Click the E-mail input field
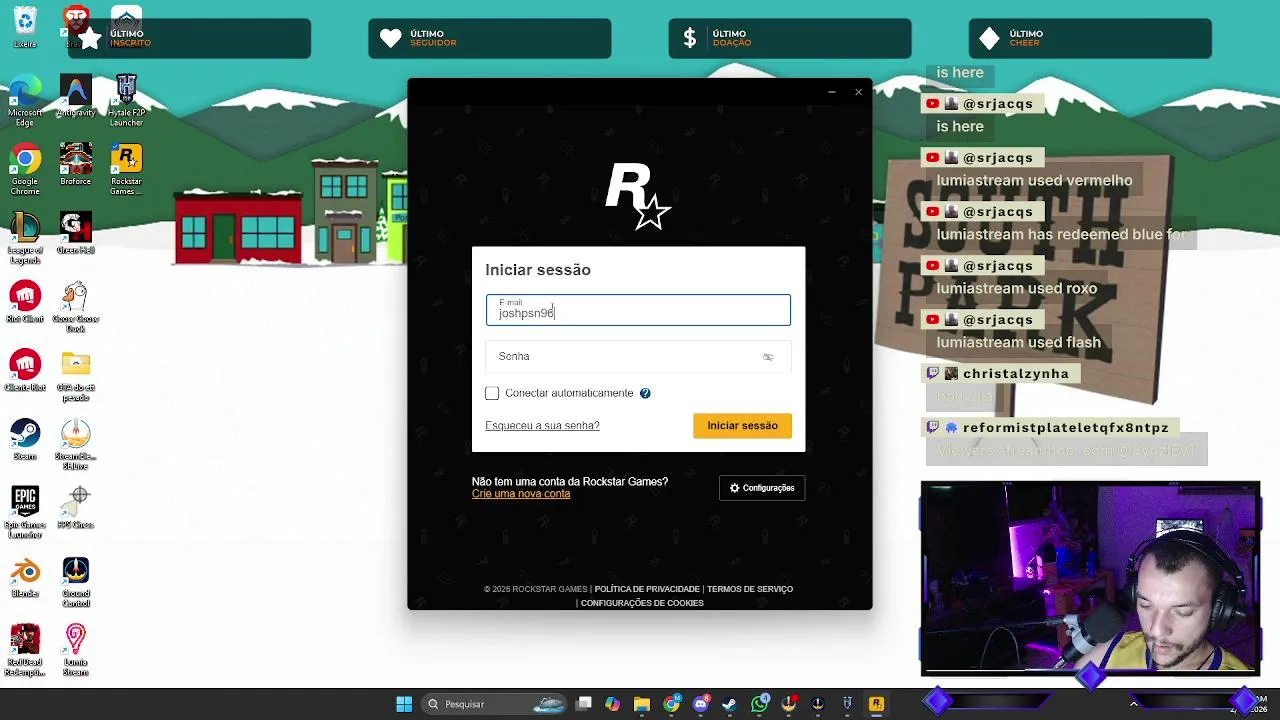 (x=638, y=309)
